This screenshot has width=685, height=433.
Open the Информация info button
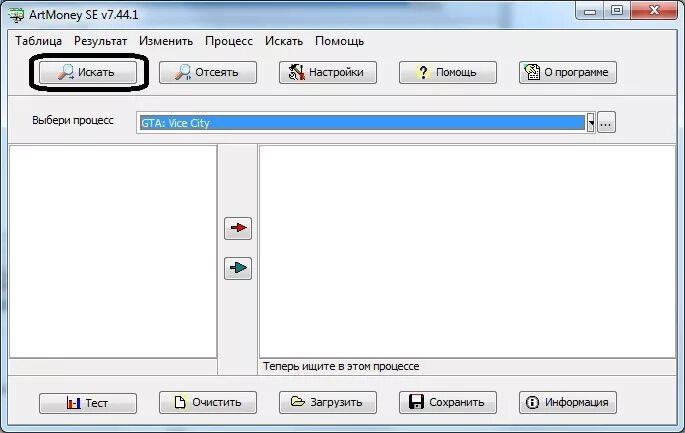pyautogui.click(x=567, y=402)
